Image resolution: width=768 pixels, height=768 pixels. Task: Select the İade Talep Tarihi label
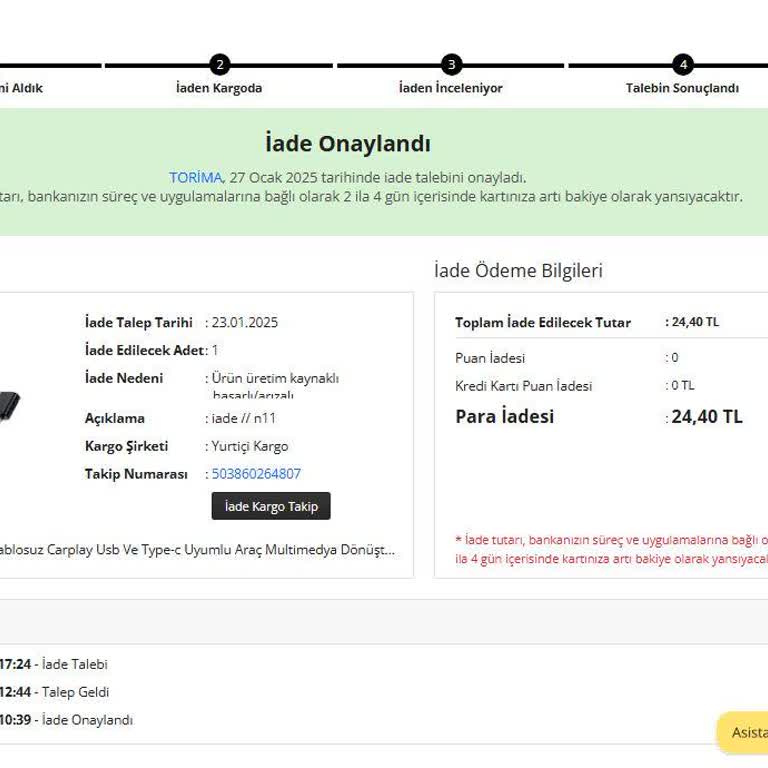139,322
